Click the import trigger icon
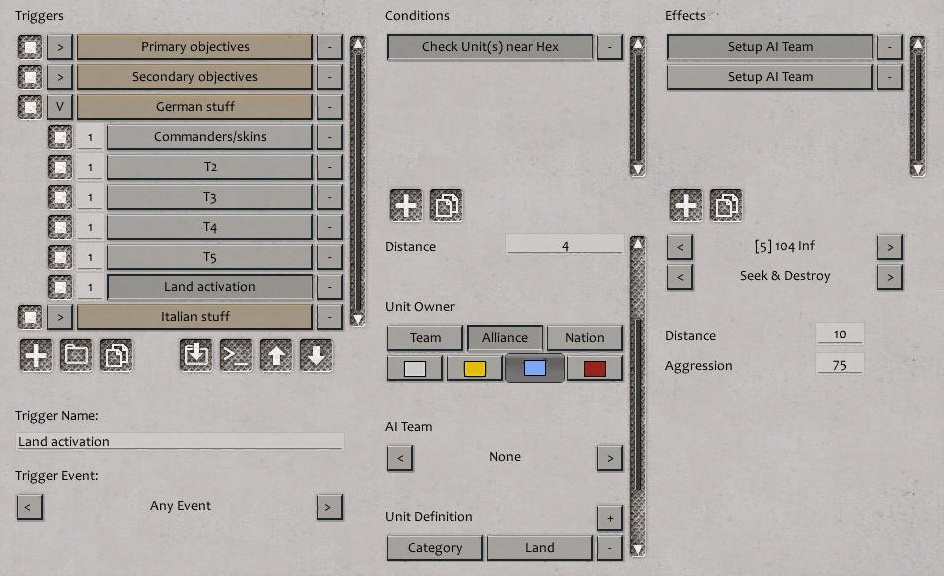The width and height of the screenshot is (944, 576). (x=196, y=355)
